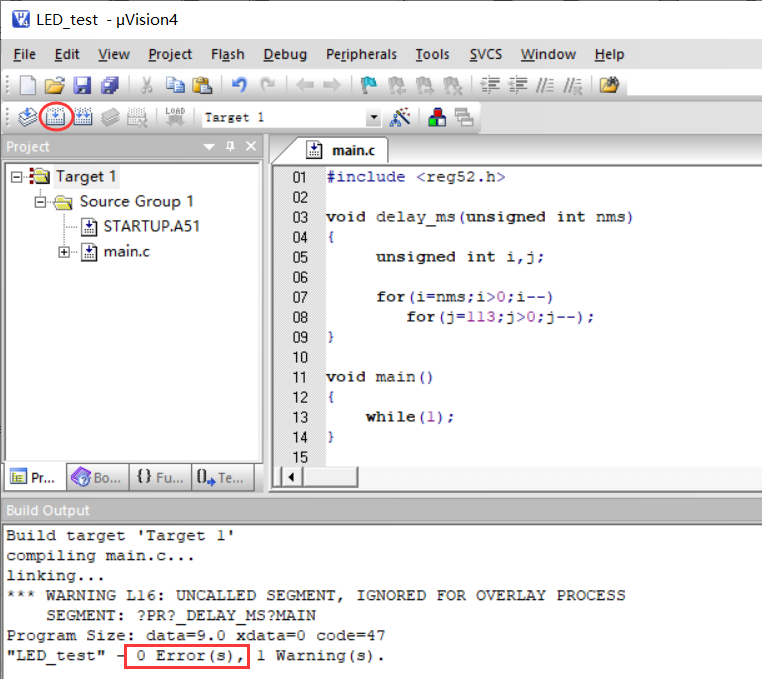The width and height of the screenshot is (762, 679).
Task: Open Flash menu
Action: (x=227, y=54)
